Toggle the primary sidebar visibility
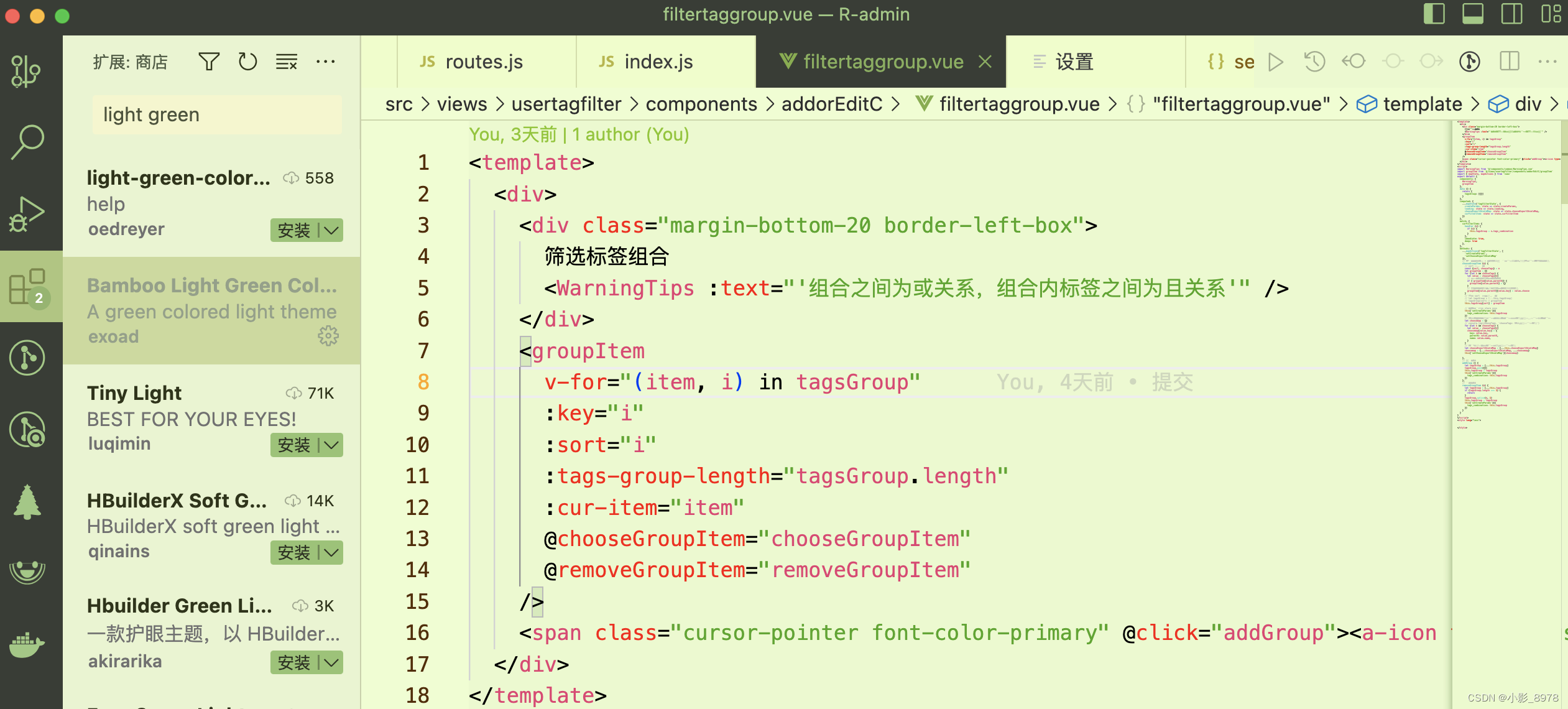 tap(1435, 14)
